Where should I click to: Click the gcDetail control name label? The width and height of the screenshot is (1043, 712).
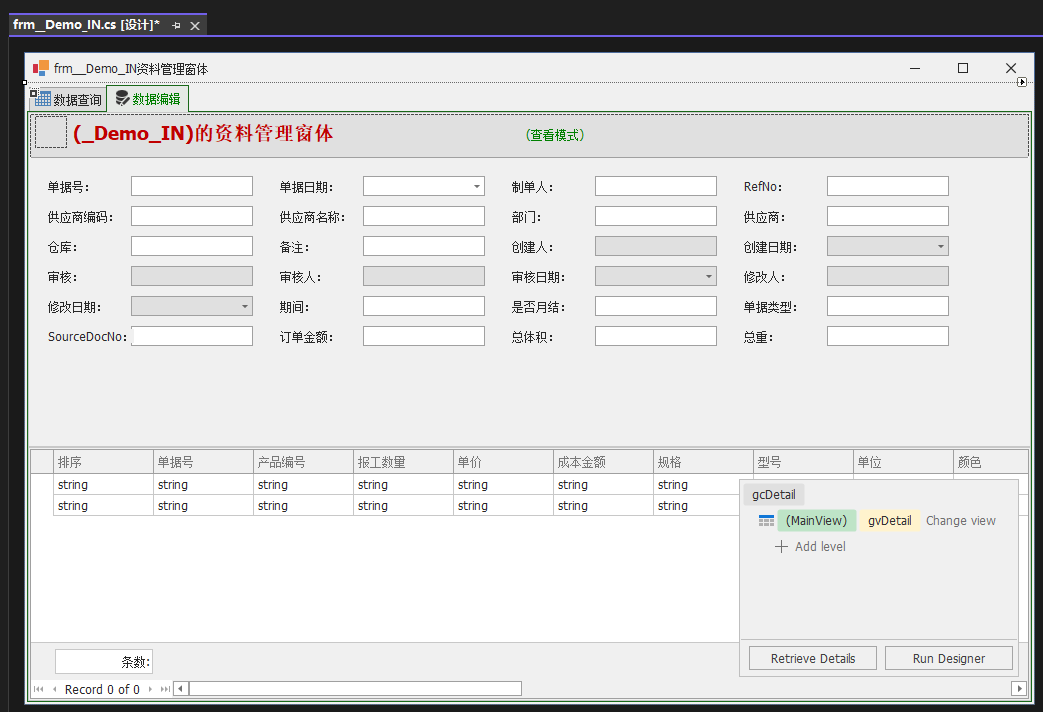(774, 494)
